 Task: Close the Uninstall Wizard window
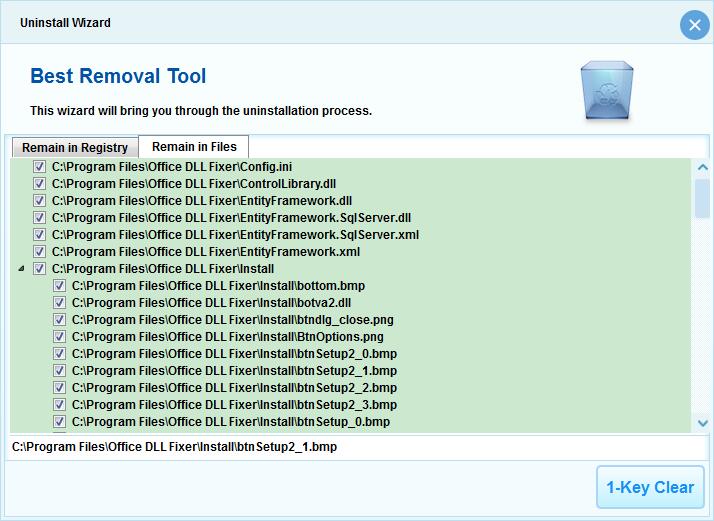(x=694, y=25)
